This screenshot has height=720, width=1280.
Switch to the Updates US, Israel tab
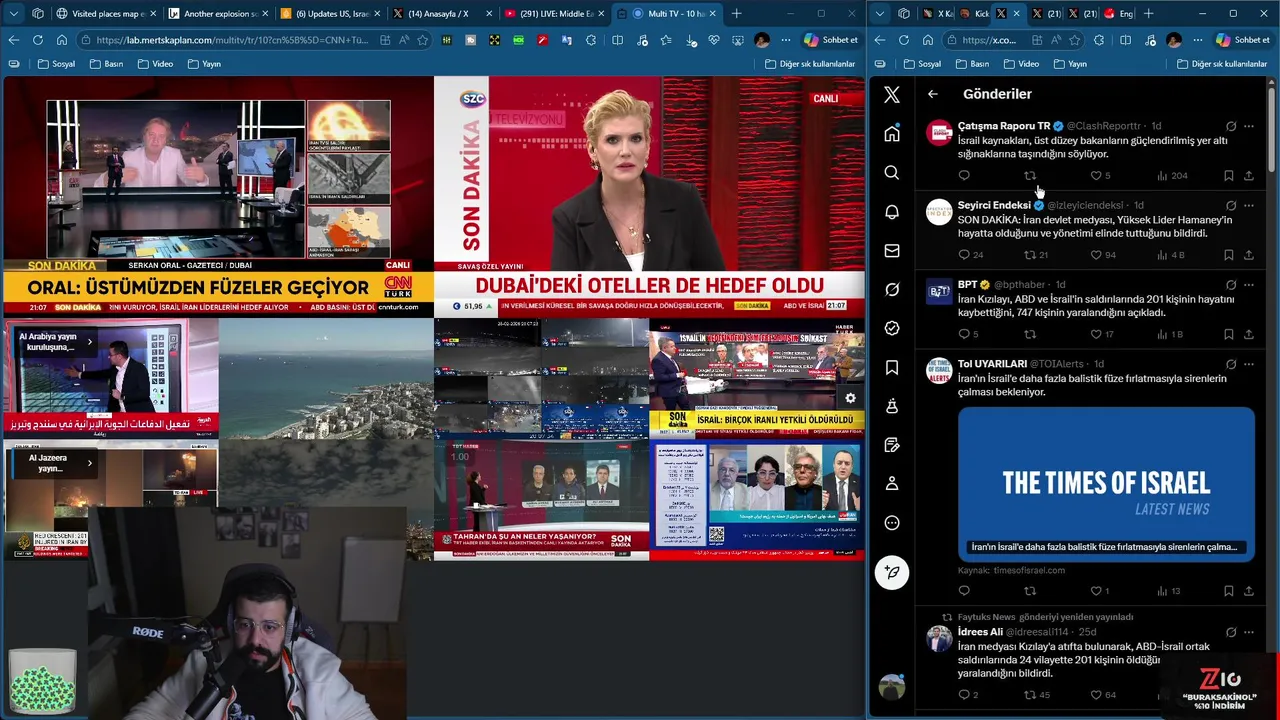coord(329,13)
